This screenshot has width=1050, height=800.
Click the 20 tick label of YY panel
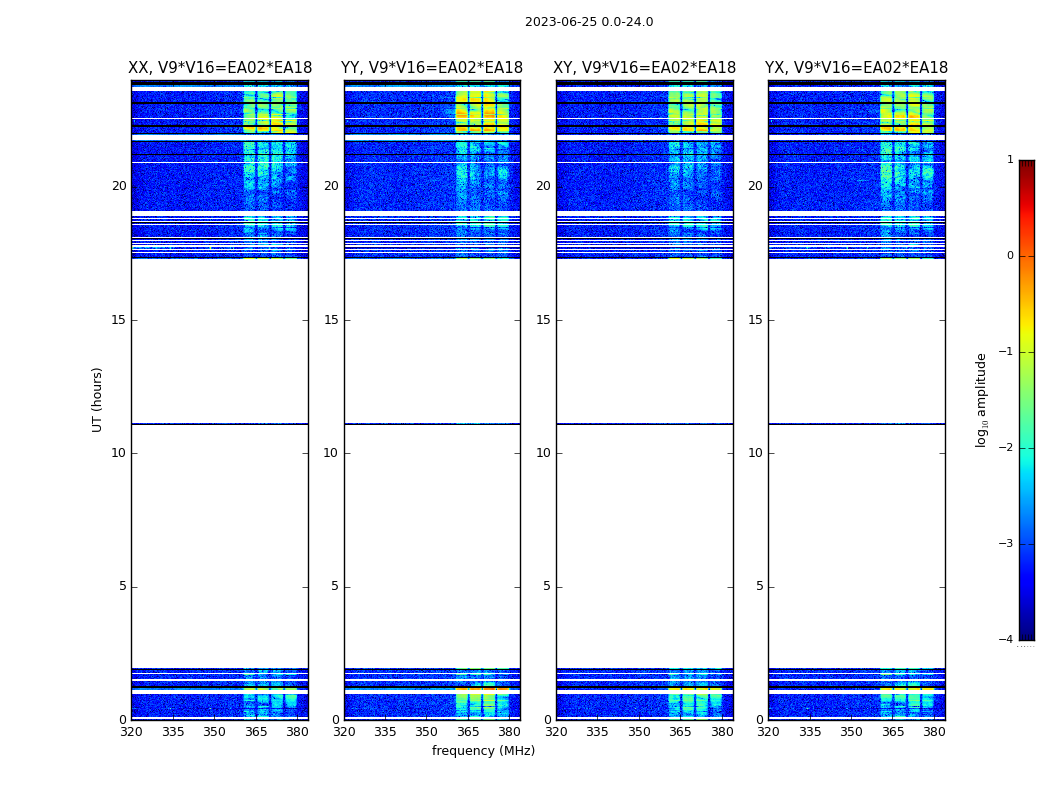pos(331,186)
